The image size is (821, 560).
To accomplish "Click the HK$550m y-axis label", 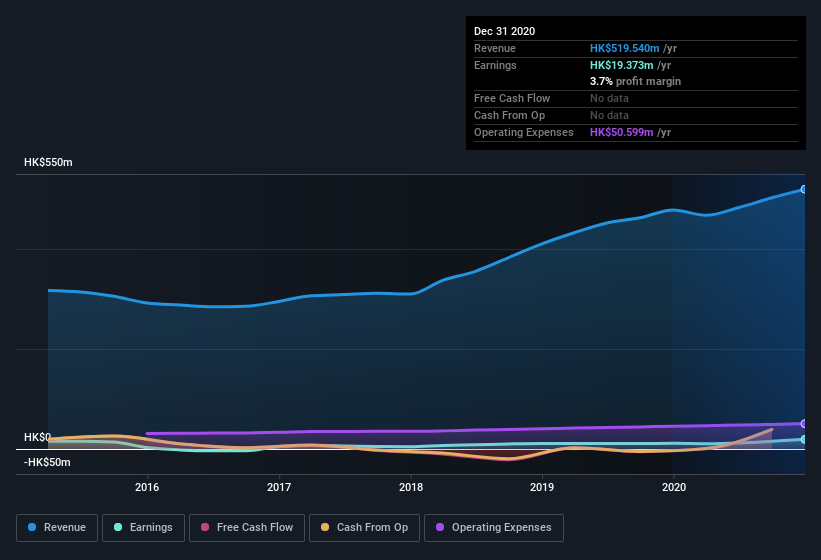I will click(48, 162).
